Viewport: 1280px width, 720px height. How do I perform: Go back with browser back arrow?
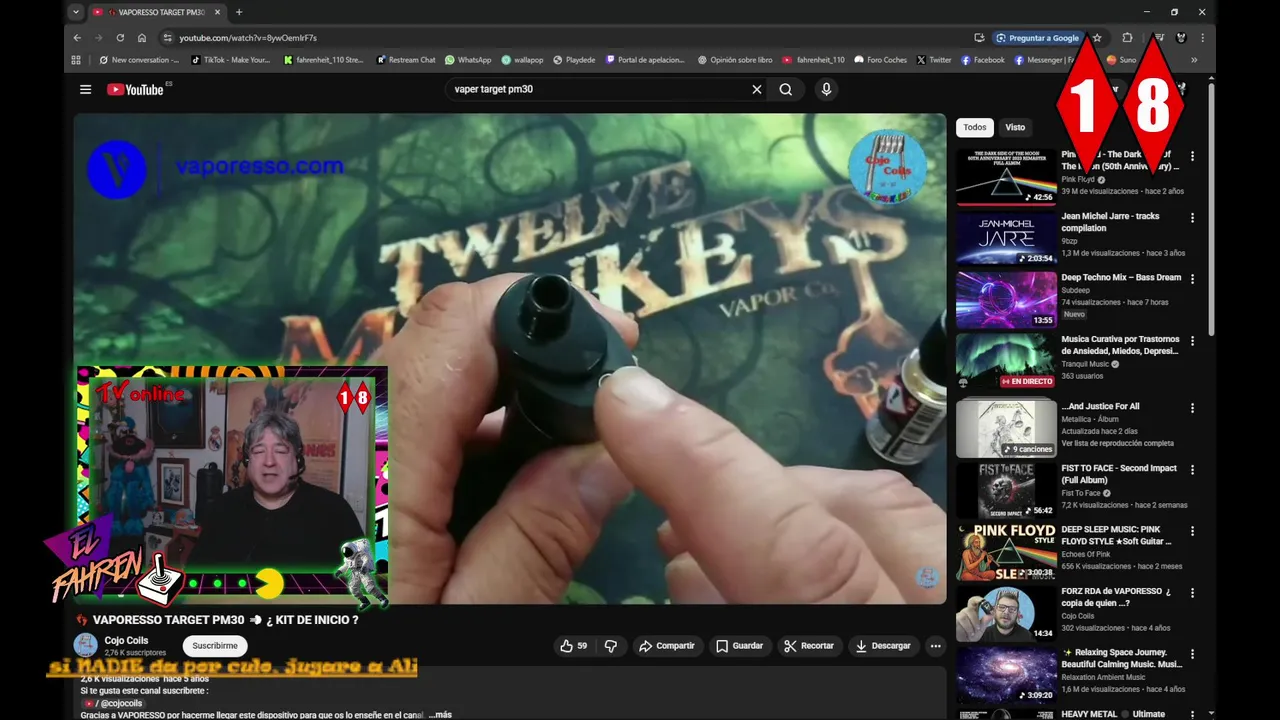[x=77, y=38]
